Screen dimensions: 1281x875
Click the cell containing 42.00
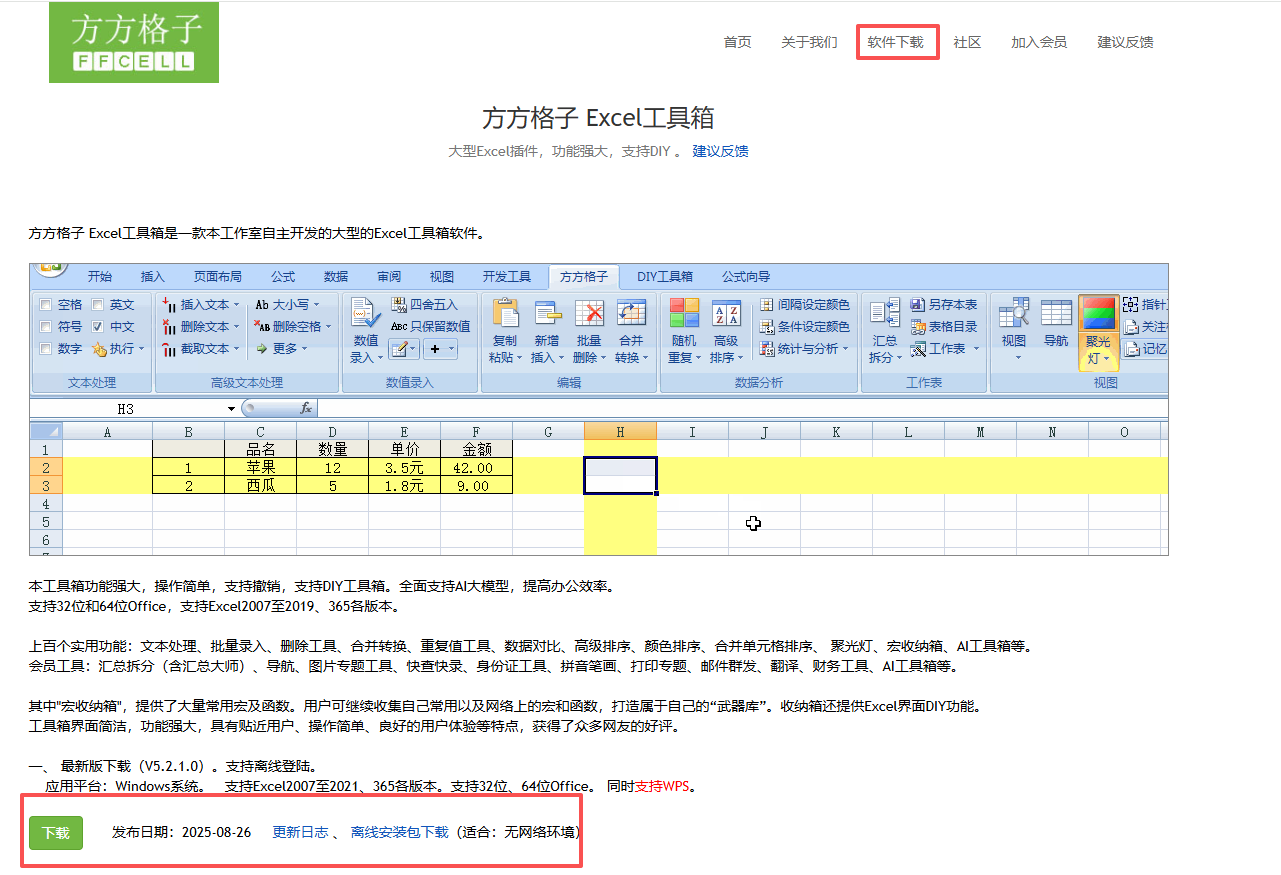(x=476, y=467)
